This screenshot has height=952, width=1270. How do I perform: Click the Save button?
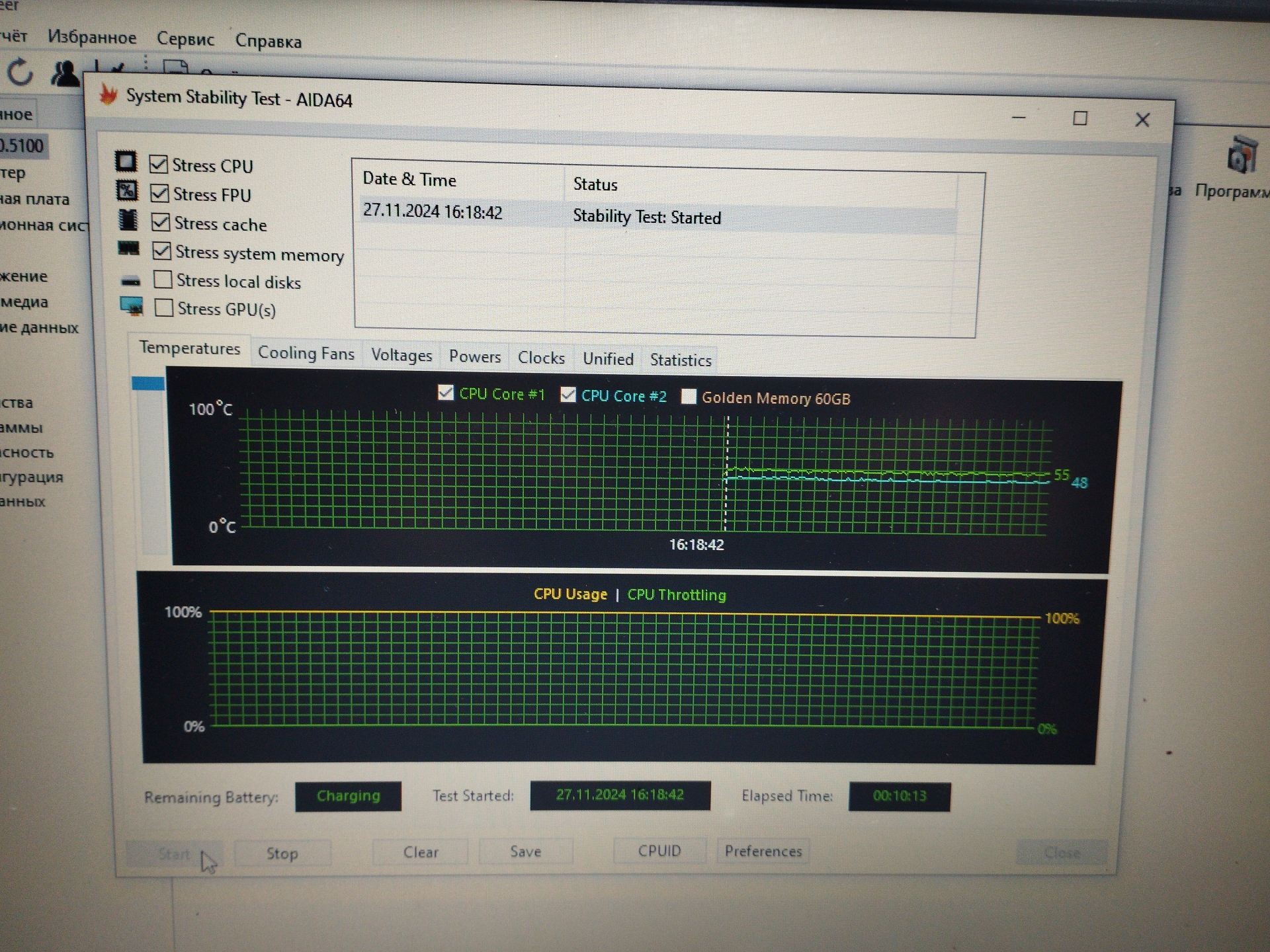526,852
